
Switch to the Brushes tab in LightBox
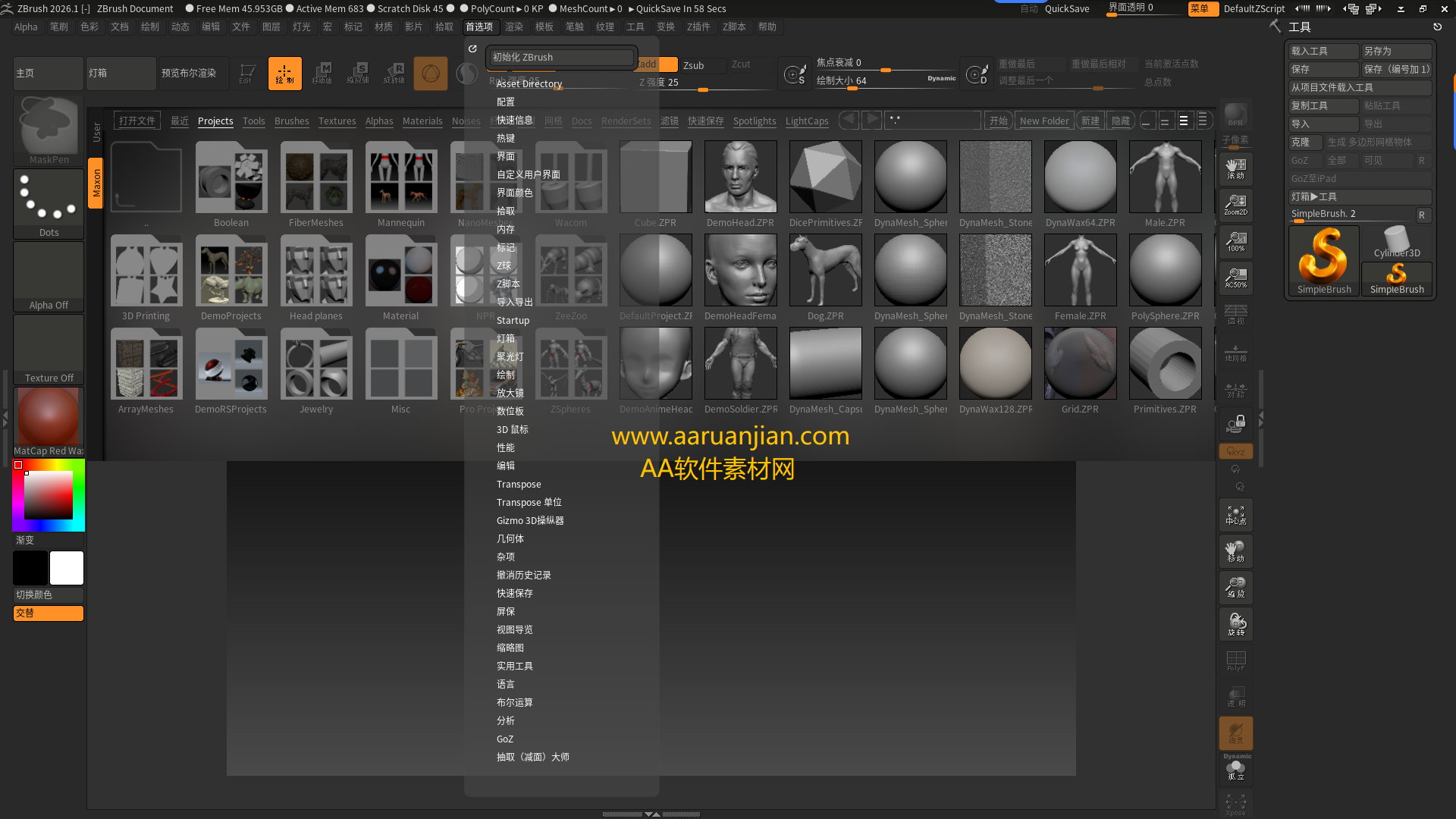[292, 121]
